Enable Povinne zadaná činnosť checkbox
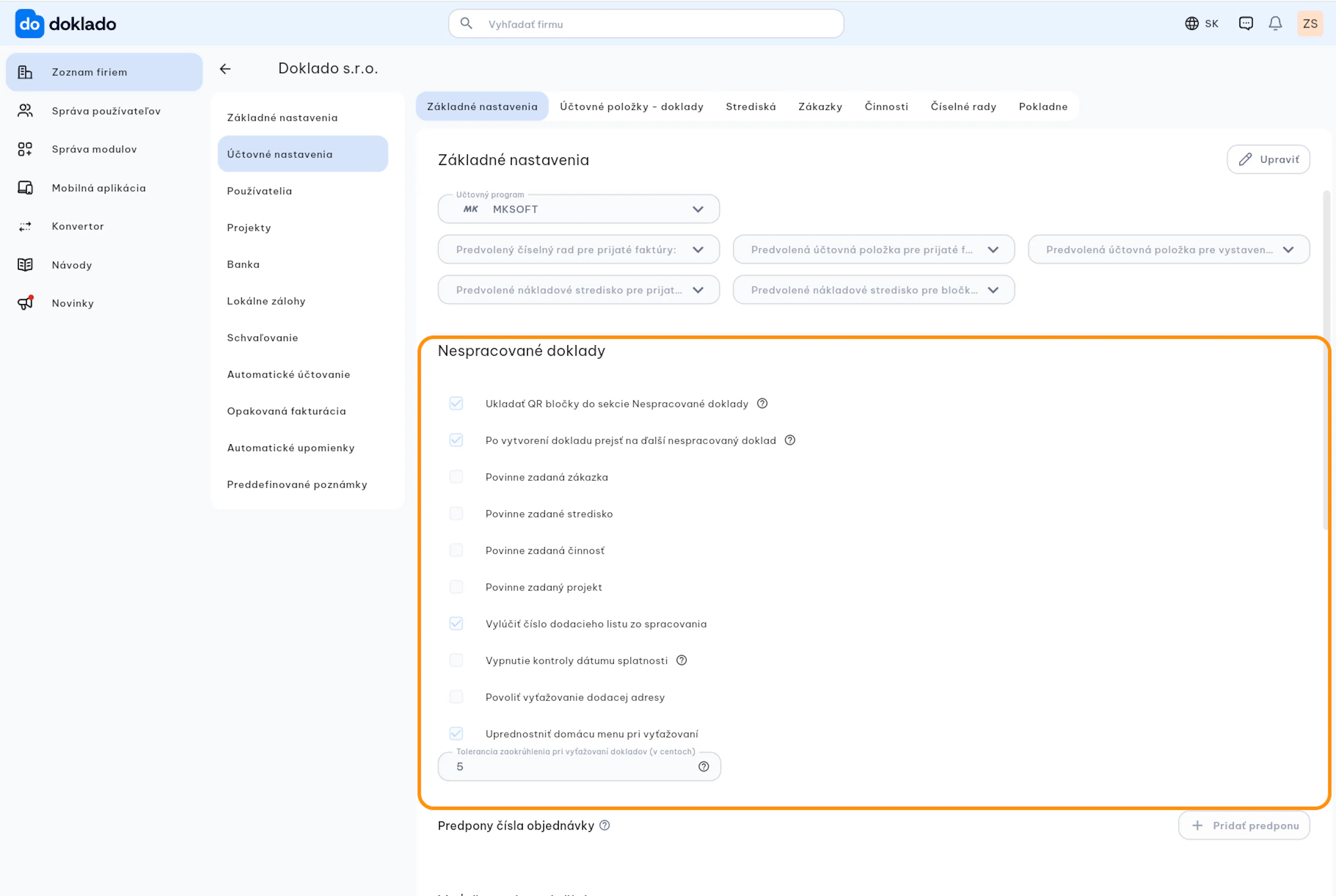 tap(456, 550)
